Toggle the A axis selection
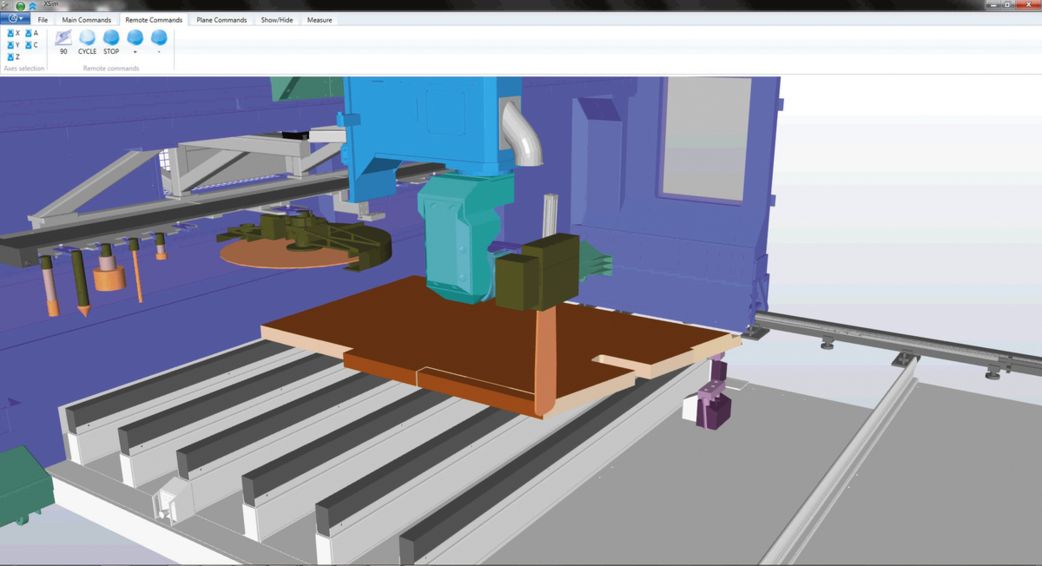Image resolution: width=1042 pixels, height=566 pixels. (x=30, y=33)
